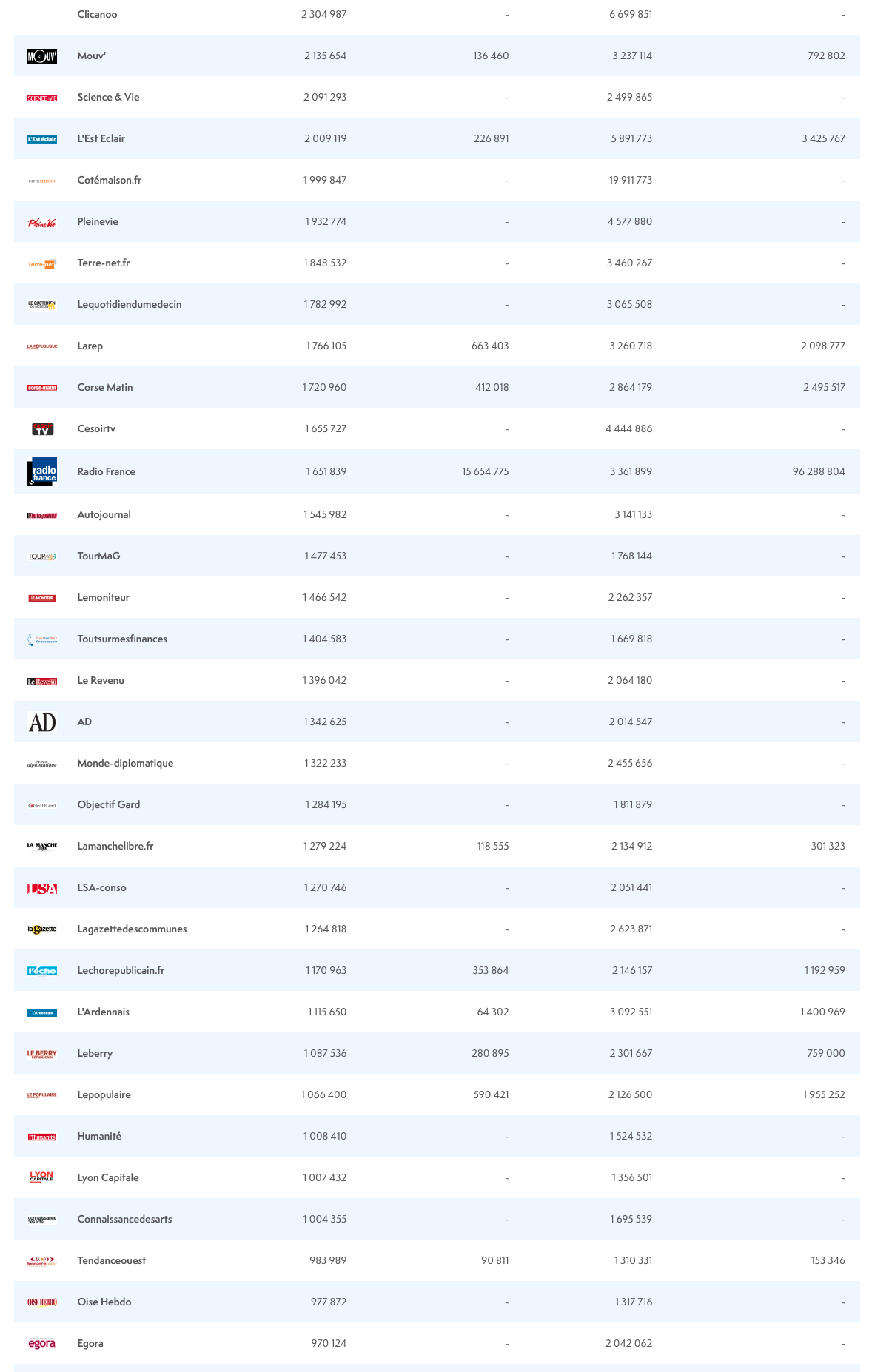This screenshot has width=872, height=1372.
Task: Click the AD magazine logo
Action: (x=42, y=722)
